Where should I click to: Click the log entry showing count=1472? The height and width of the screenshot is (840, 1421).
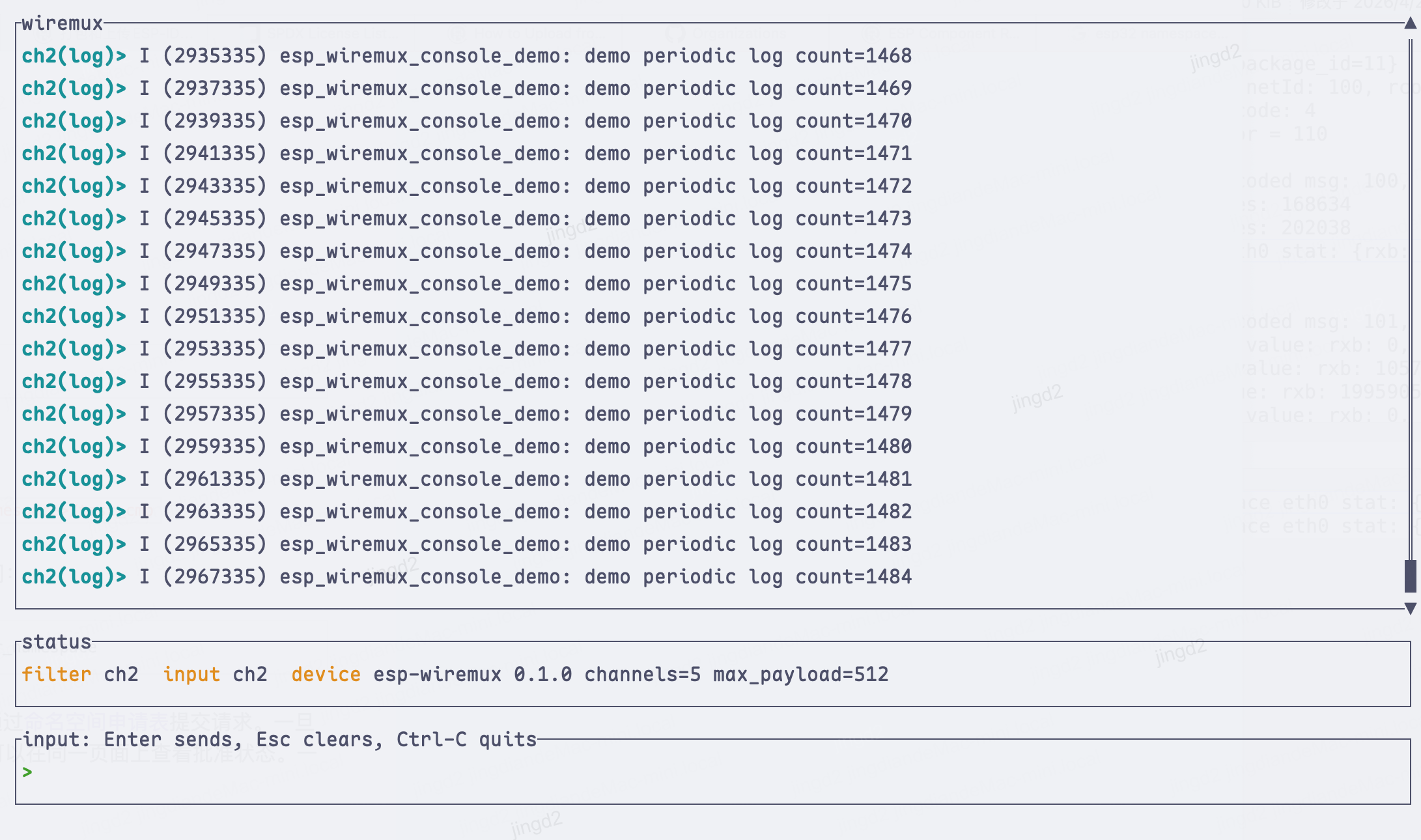466,186
